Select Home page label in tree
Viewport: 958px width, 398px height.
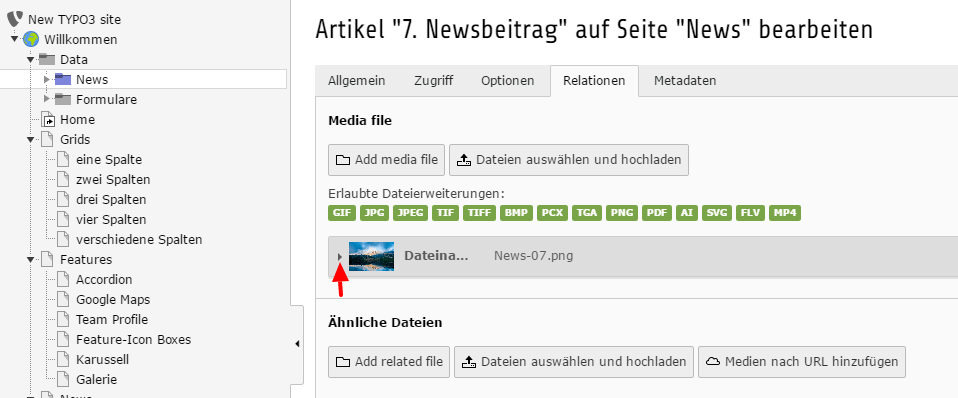tap(78, 119)
